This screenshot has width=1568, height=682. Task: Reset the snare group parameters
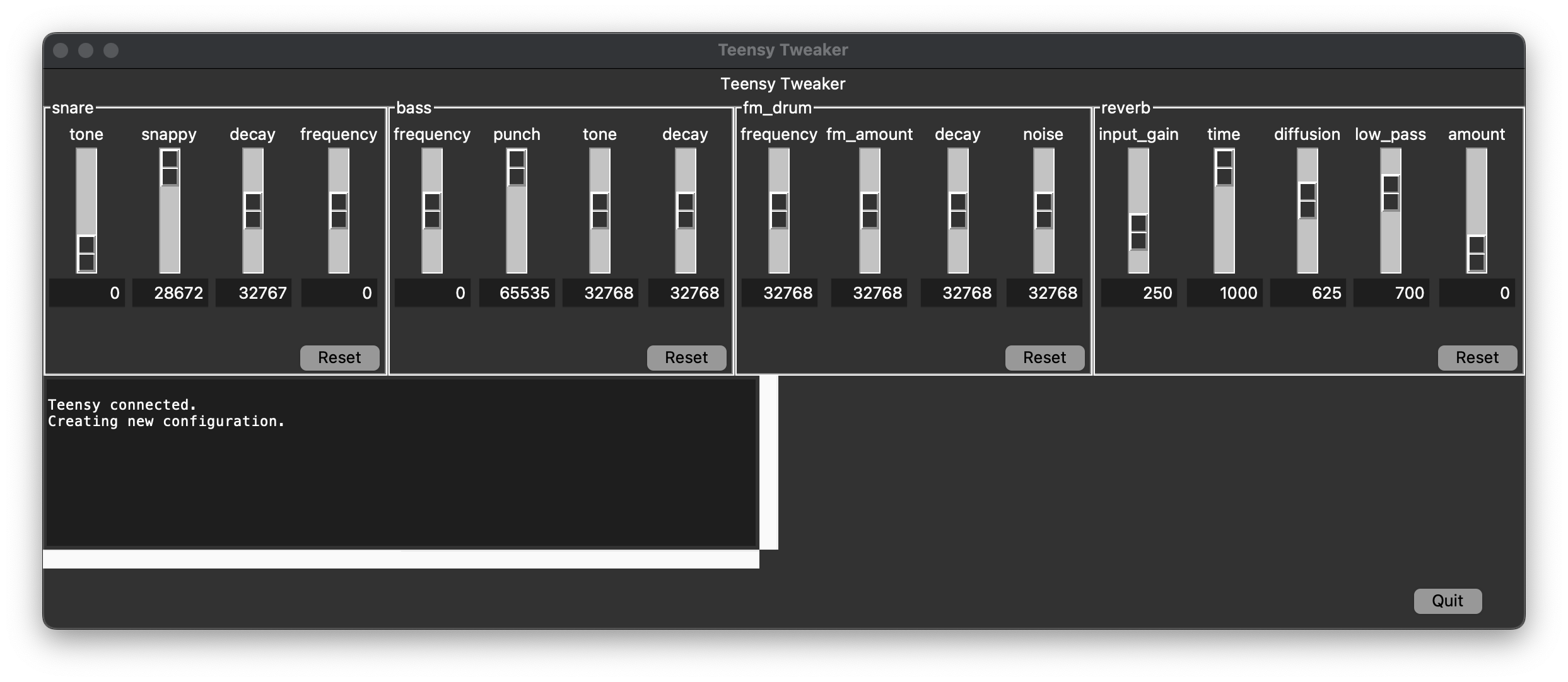pos(339,357)
